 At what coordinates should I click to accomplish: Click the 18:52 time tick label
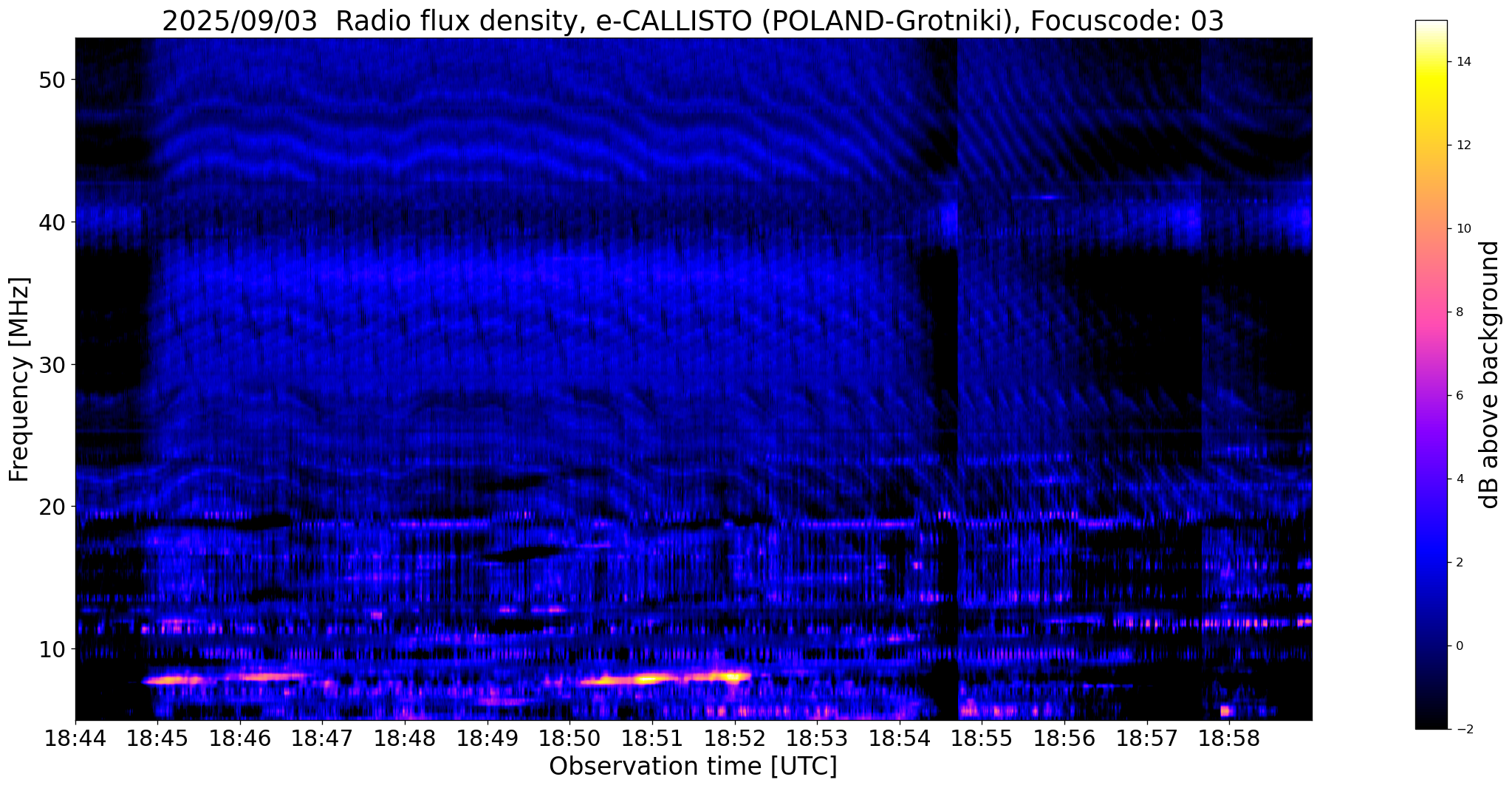tap(735, 740)
